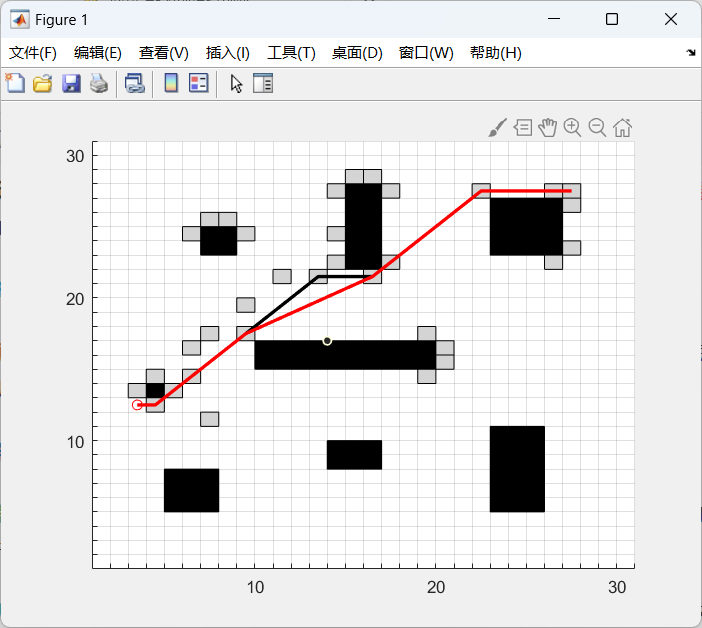Close the Figure 1 window
Screen dimensions: 702x628
(x=671, y=19)
